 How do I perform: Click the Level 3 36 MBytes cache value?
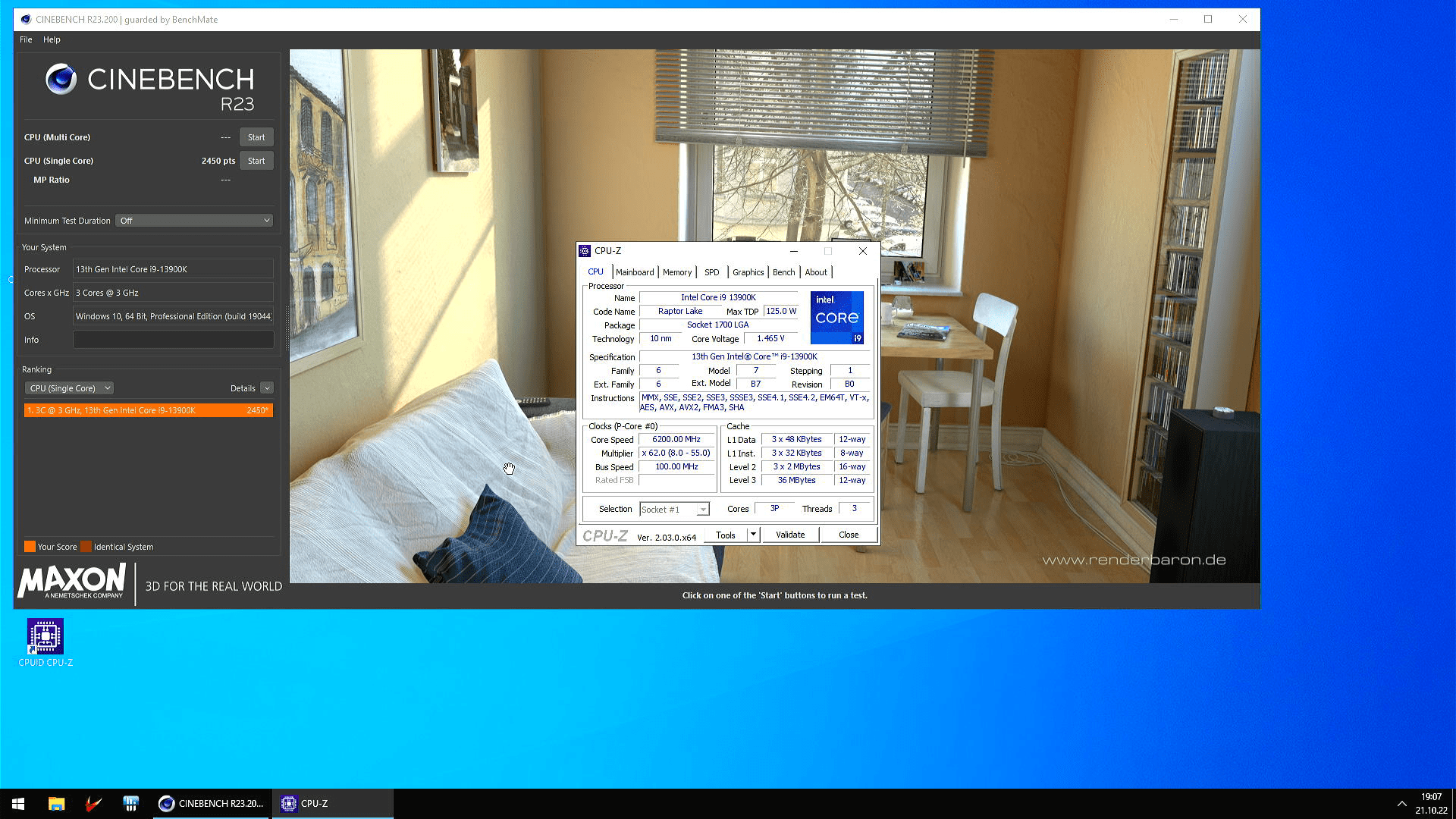(x=796, y=480)
